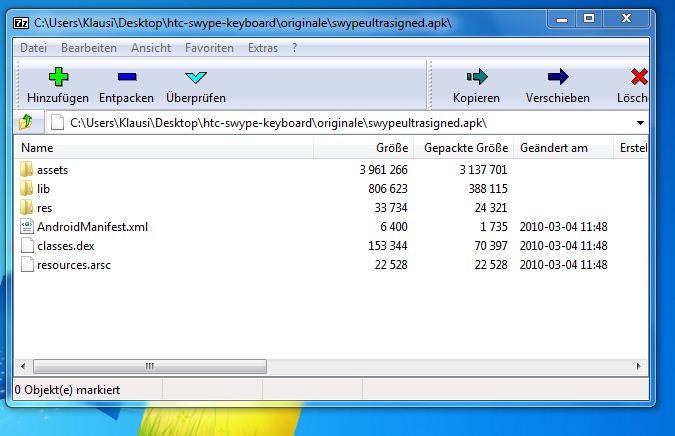Screen dimensions: 675x436
Task: Click the red X Löschen icon
Action: [x=639, y=77]
